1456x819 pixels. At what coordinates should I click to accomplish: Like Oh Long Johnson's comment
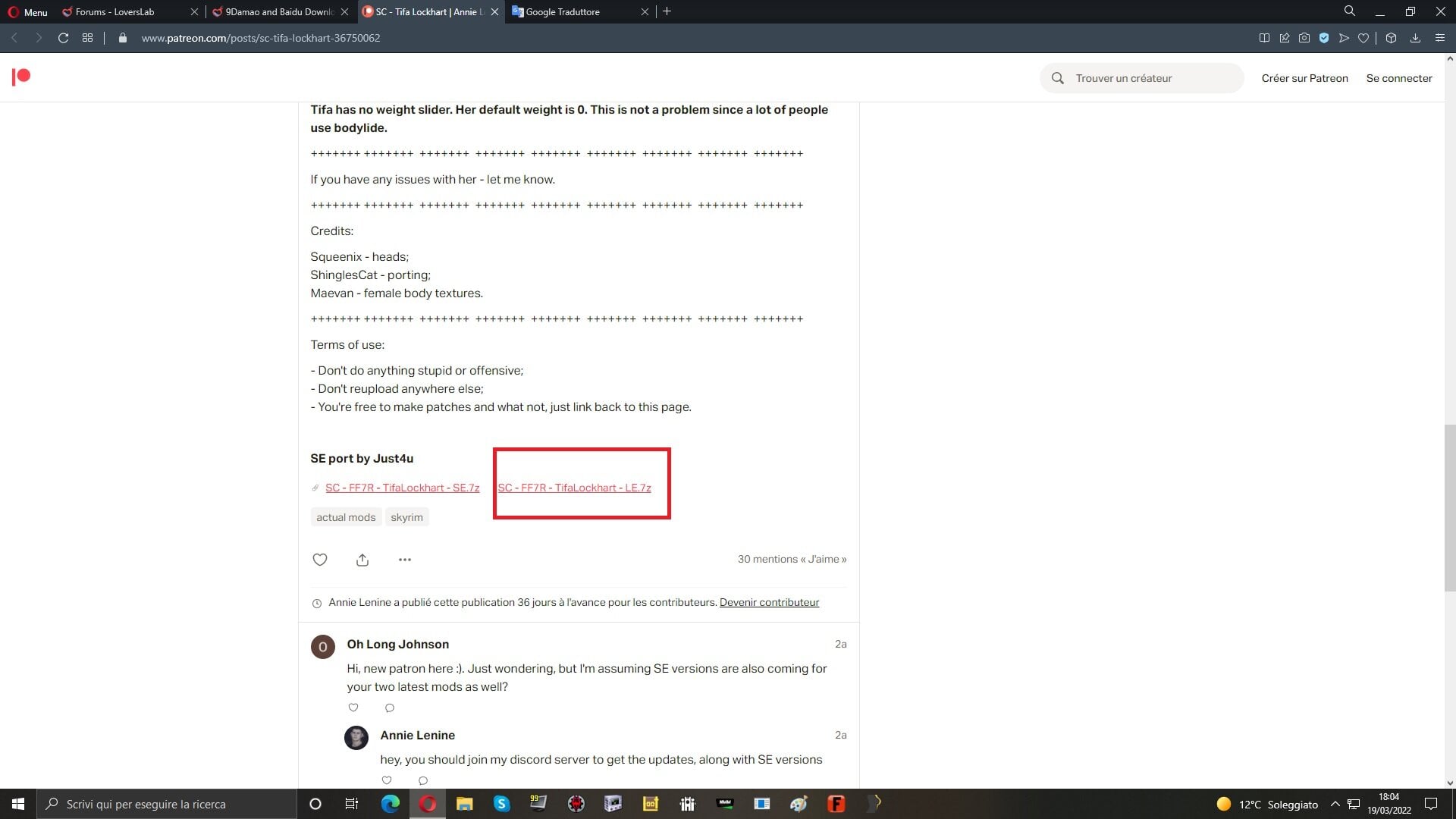click(x=353, y=708)
